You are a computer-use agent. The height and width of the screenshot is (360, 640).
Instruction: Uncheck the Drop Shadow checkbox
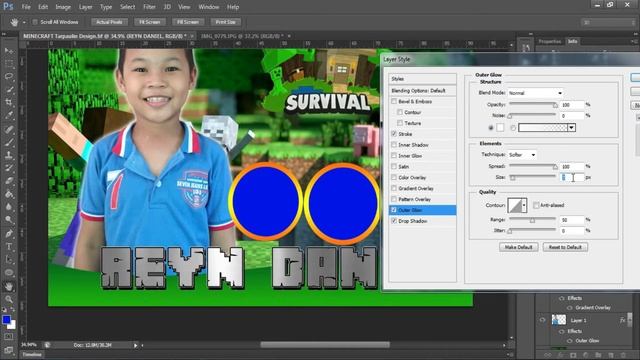point(394,221)
